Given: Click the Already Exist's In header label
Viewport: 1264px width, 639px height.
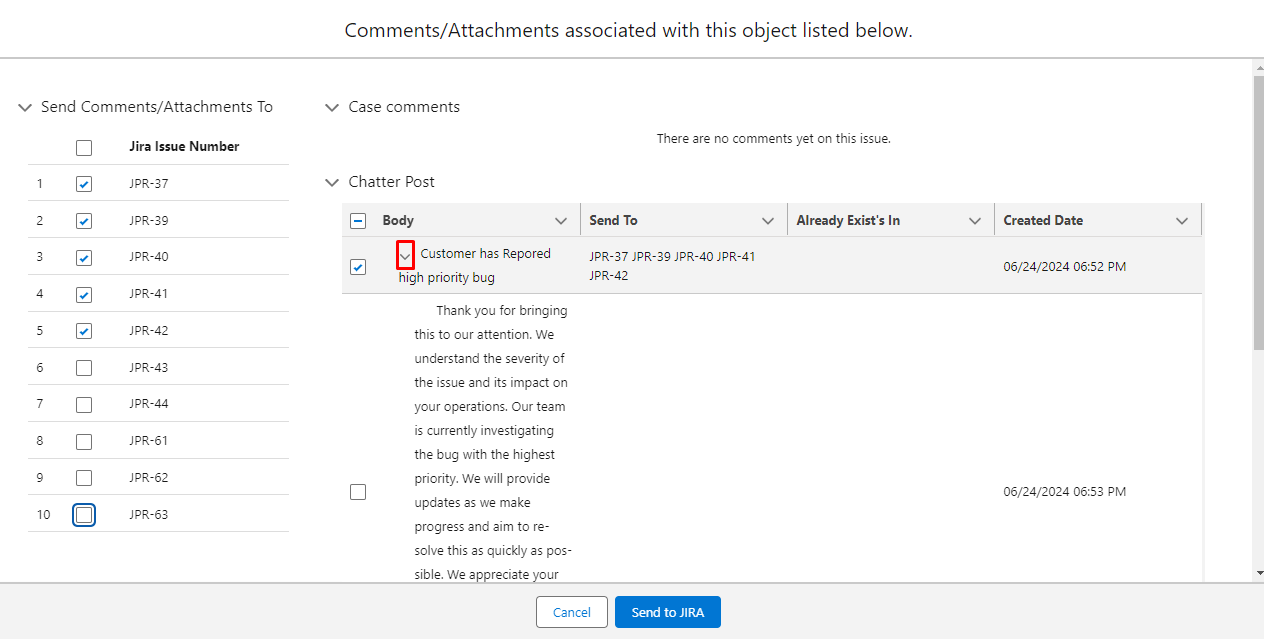Looking at the screenshot, I should [x=848, y=221].
